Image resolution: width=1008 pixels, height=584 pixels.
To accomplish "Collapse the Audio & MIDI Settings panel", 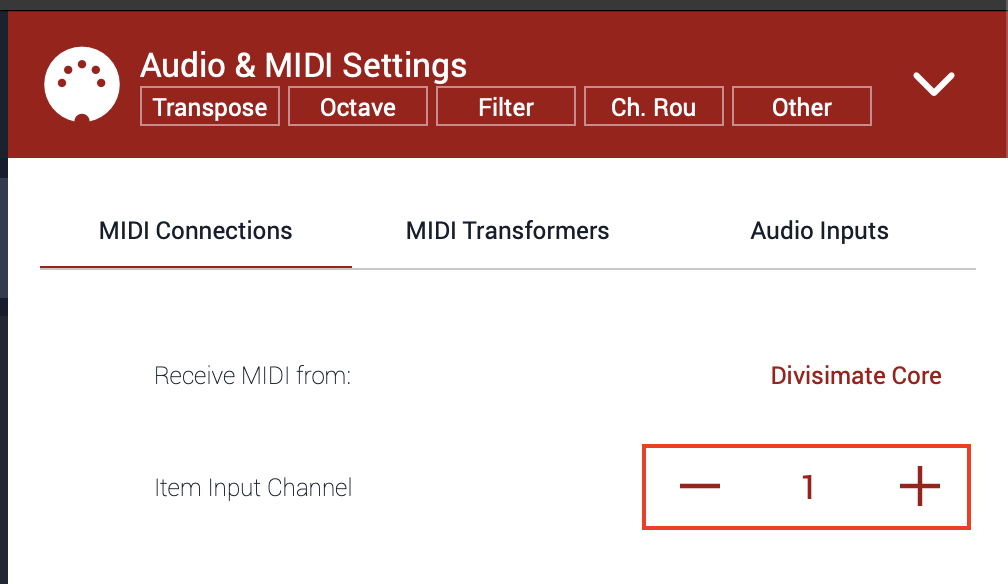I will click(934, 84).
